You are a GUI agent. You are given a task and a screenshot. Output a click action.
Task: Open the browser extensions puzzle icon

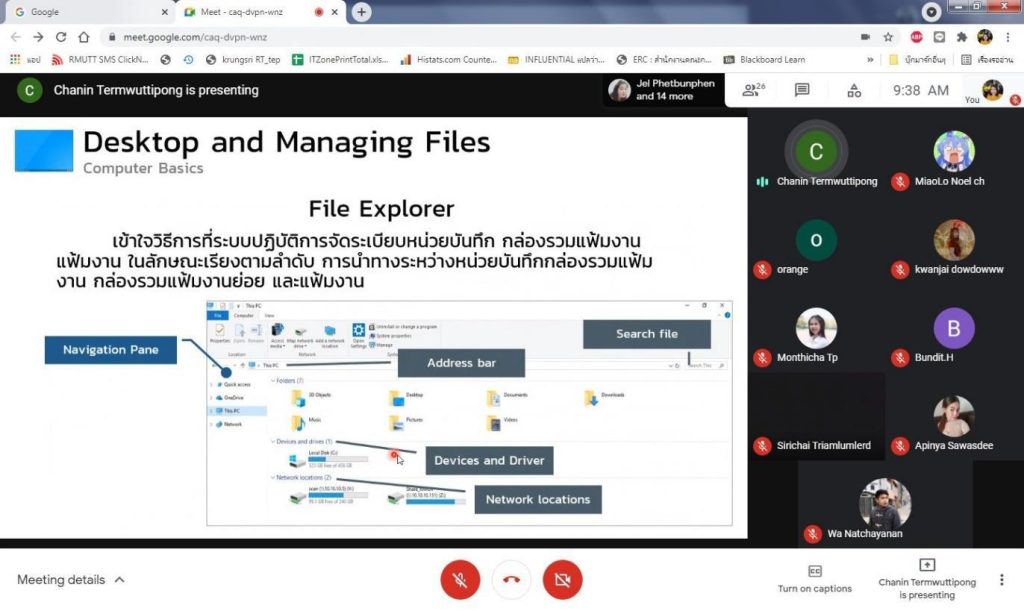coord(962,37)
